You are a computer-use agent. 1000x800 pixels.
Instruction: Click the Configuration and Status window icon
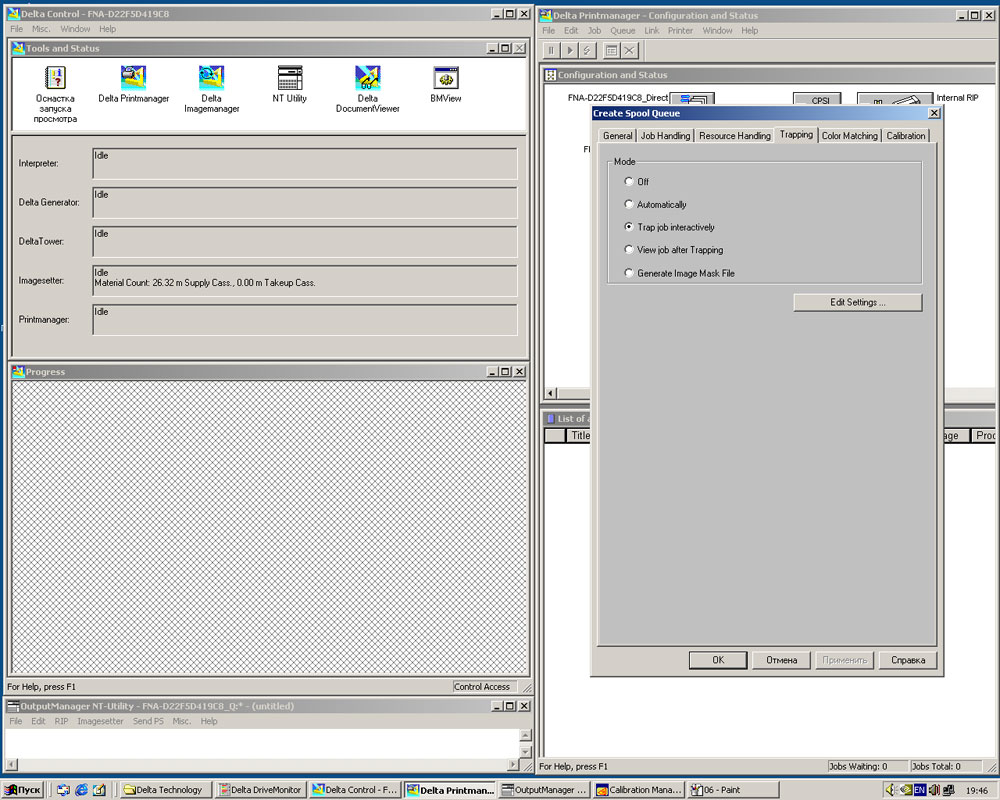(550, 75)
